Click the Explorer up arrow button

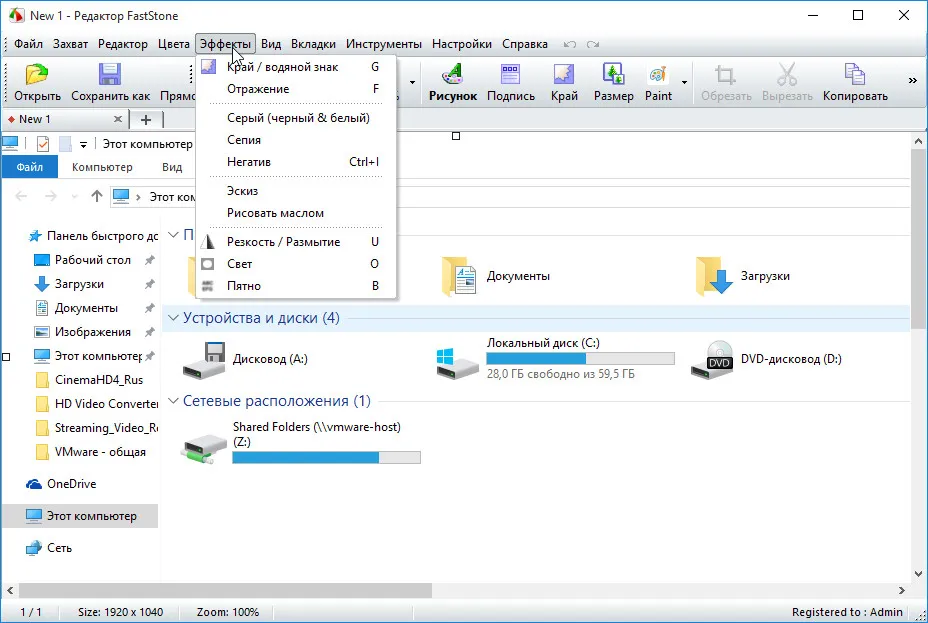[x=96, y=196]
